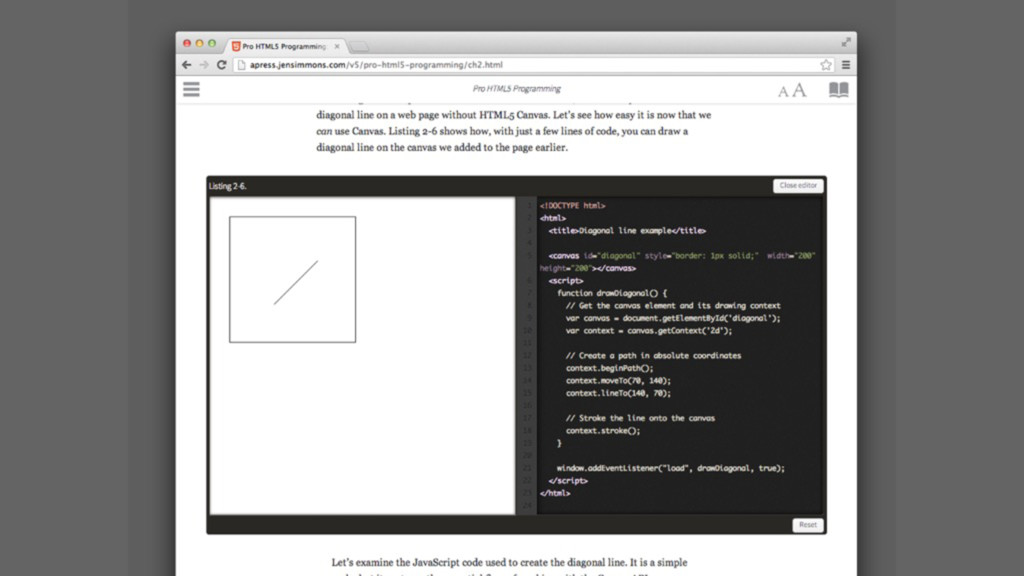Click the 'window.addEventListener' code line
Screen dimensions: 1024x576
[x=671, y=468]
